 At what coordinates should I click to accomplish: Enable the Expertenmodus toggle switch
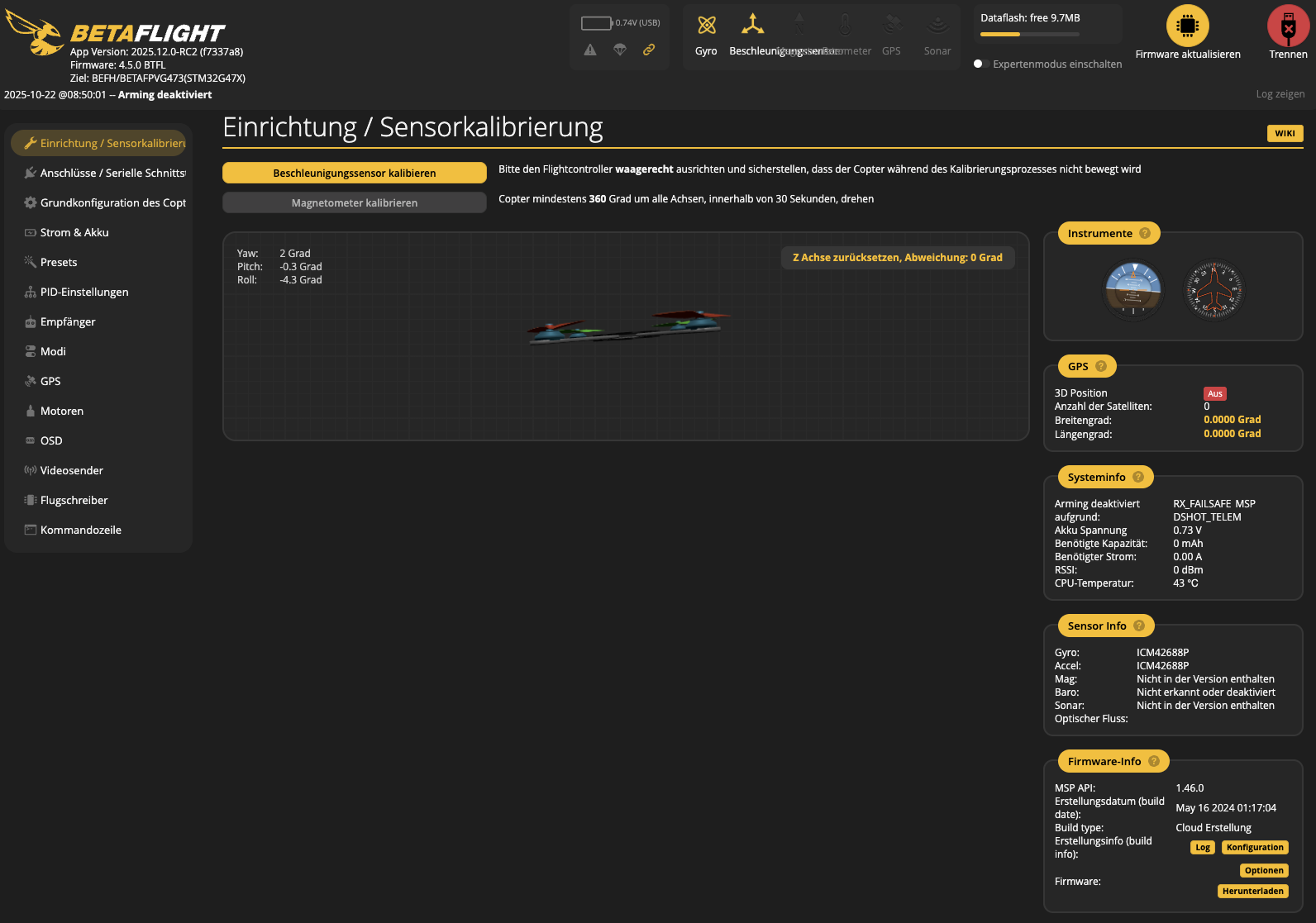[981, 64]
